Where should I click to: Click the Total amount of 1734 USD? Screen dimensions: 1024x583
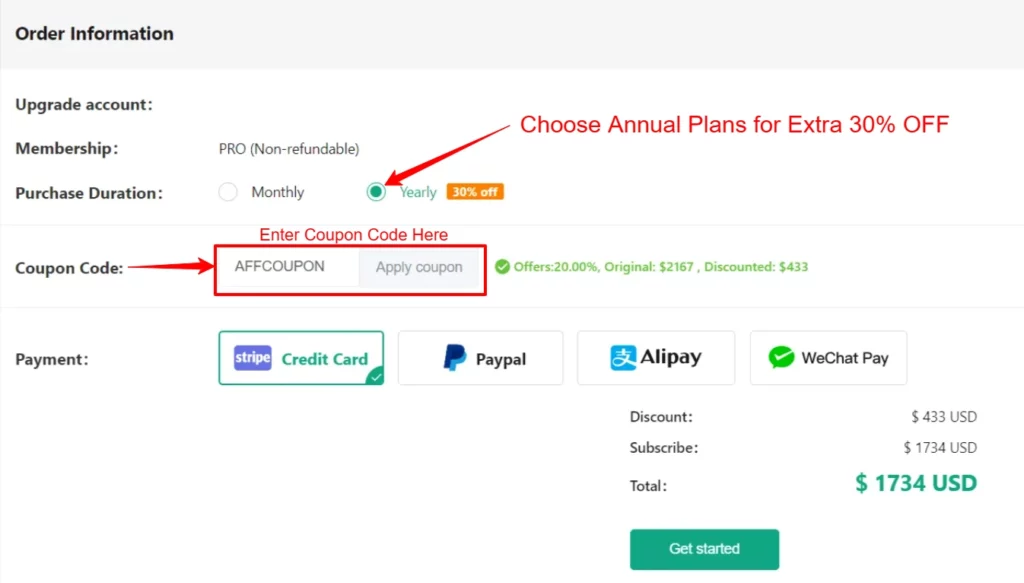(x=914, y=483)
